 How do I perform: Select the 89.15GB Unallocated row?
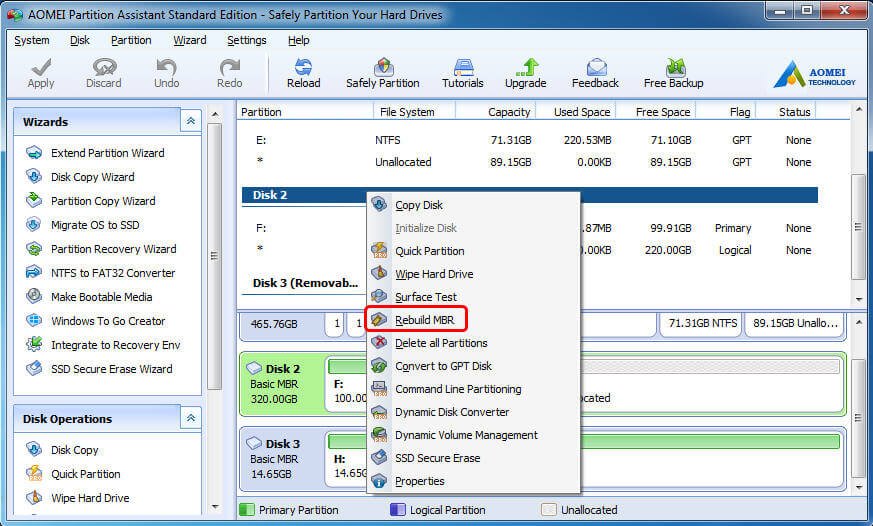[x=529, y=162]
